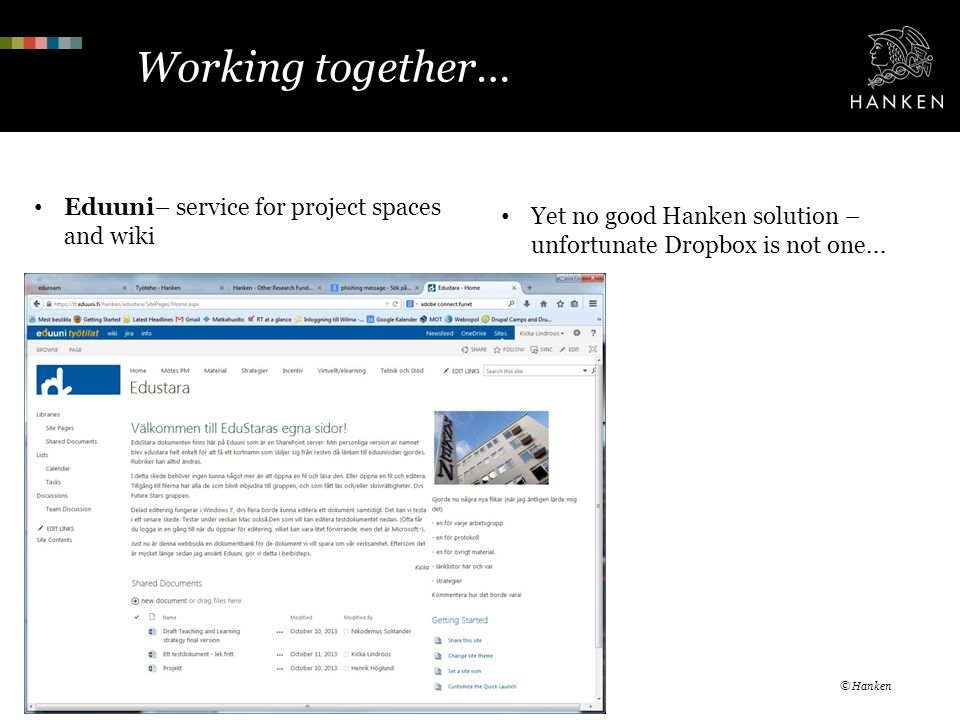Open new browser tab with plus button
Screen dimensions: 960x720
[x=530, y=287]
